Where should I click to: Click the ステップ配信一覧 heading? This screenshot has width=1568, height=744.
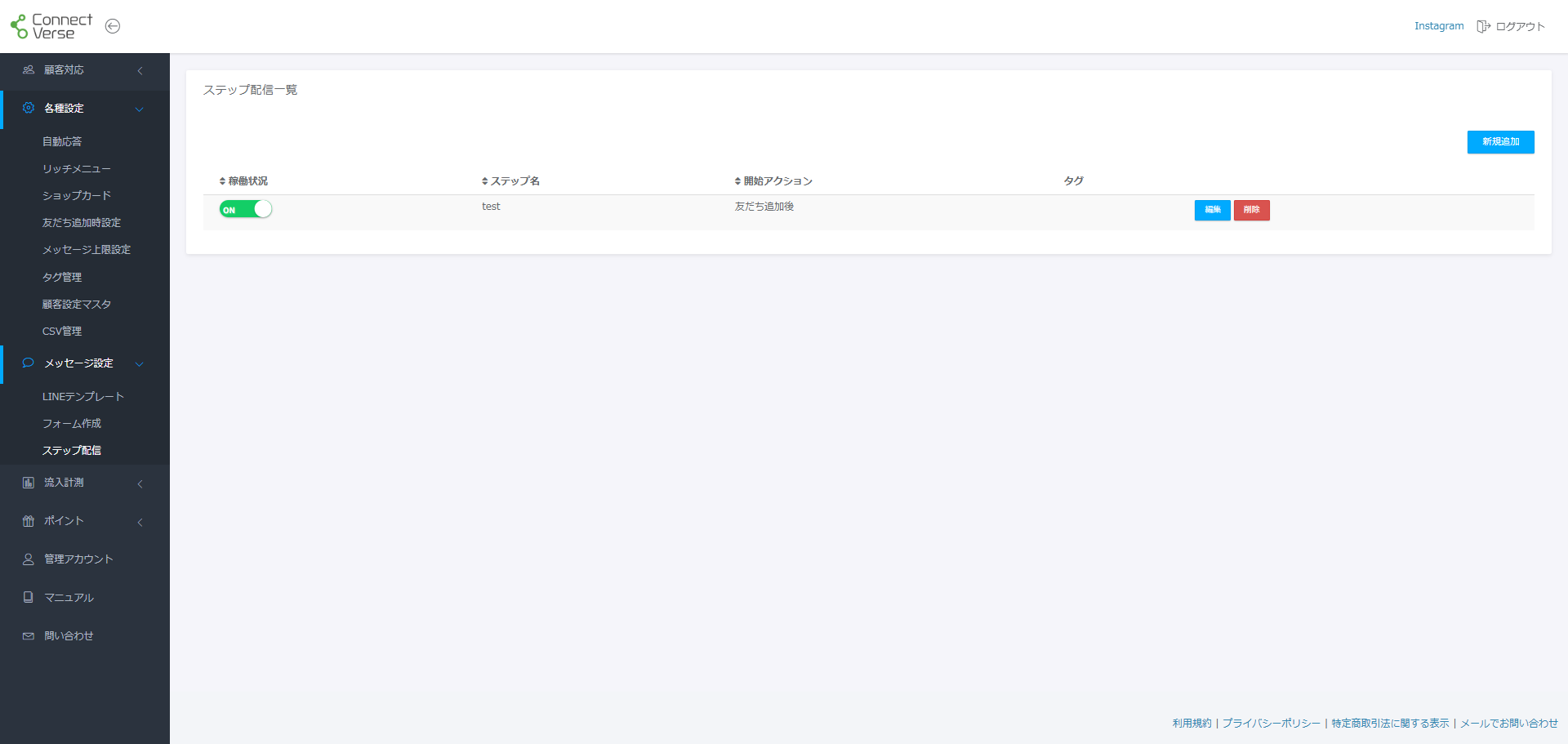coord(250,90)
